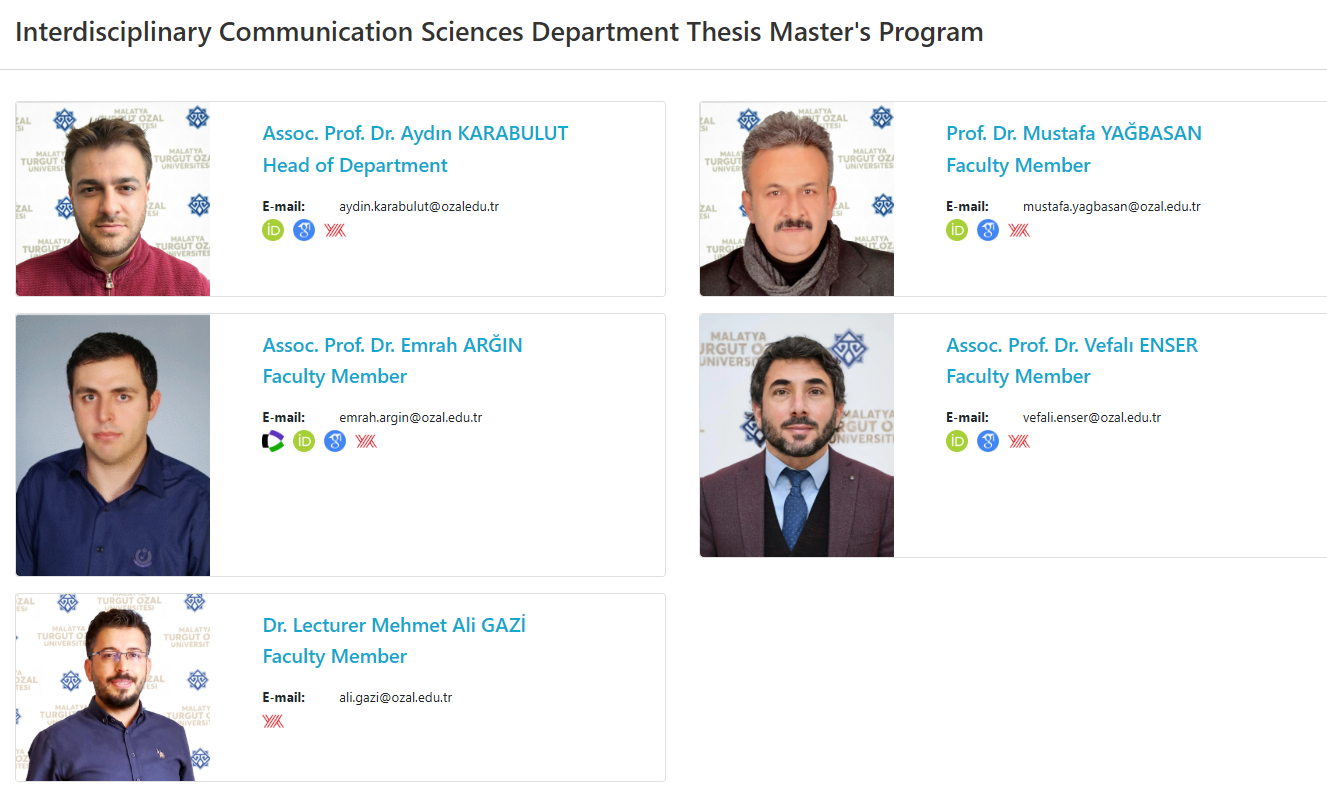Click Prof. Dr. Mustafa YAĞBASAN name link
This screenshot has width=1327, height=798.
[x=1073, y=133]
